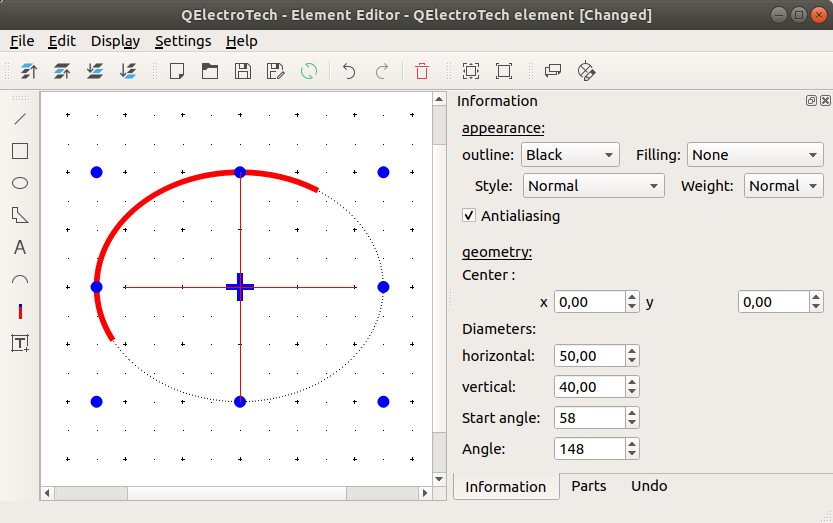833x523 pixels.
Task: Open the Weight dropdown
Action: click(784, 185)
